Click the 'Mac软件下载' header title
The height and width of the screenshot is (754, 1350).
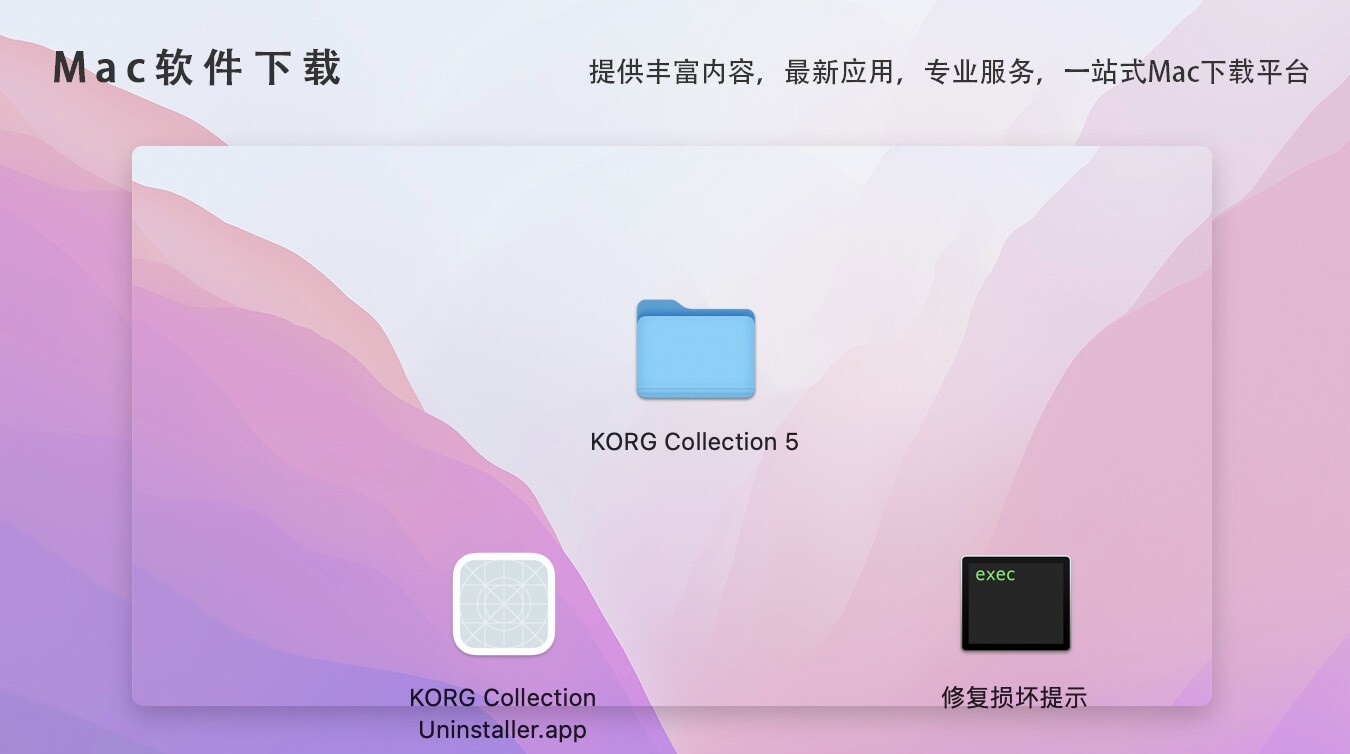tap(198, 68)
